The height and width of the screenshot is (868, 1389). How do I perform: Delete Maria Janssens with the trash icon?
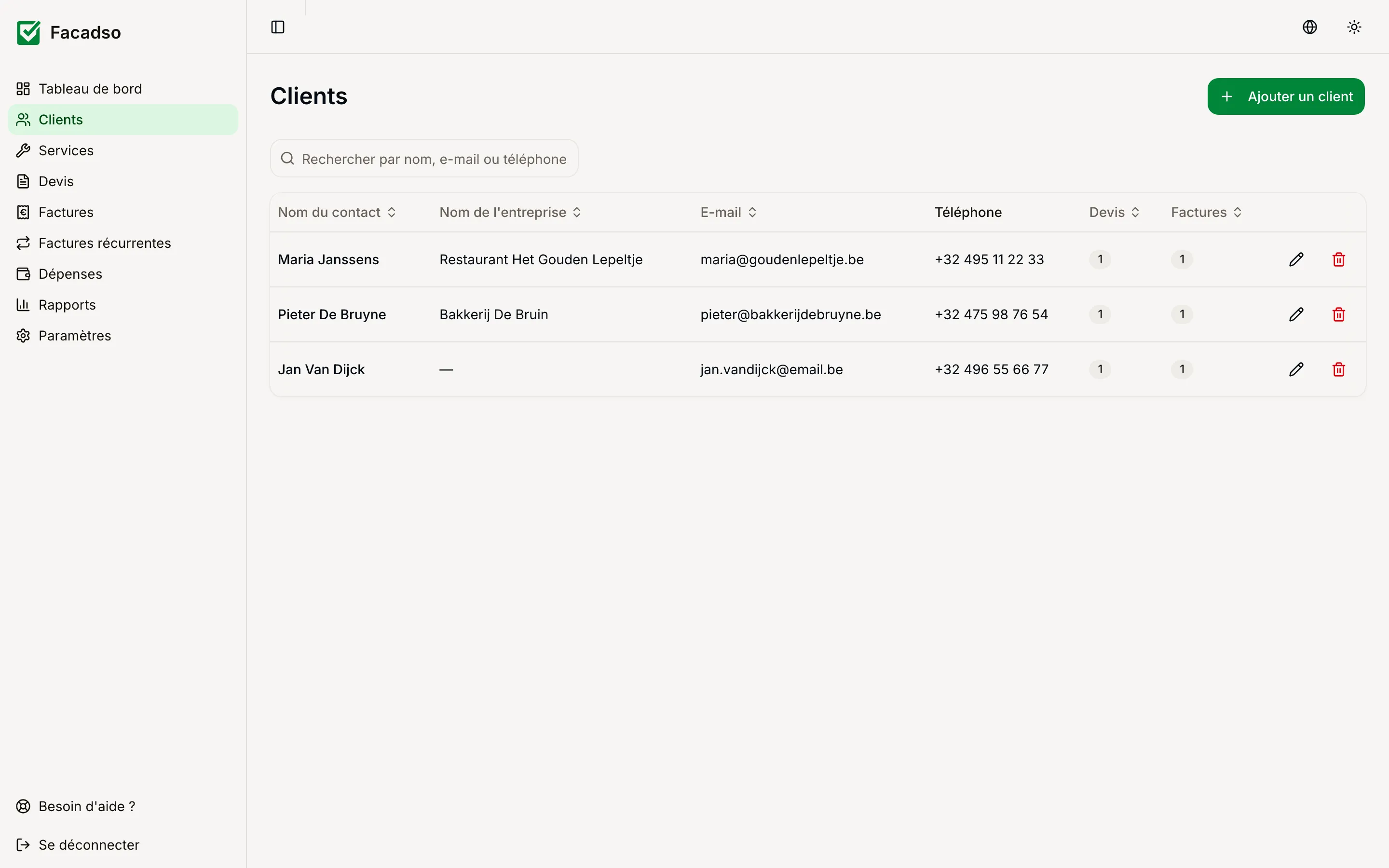pyautogui.click(x=1338, y=259)
